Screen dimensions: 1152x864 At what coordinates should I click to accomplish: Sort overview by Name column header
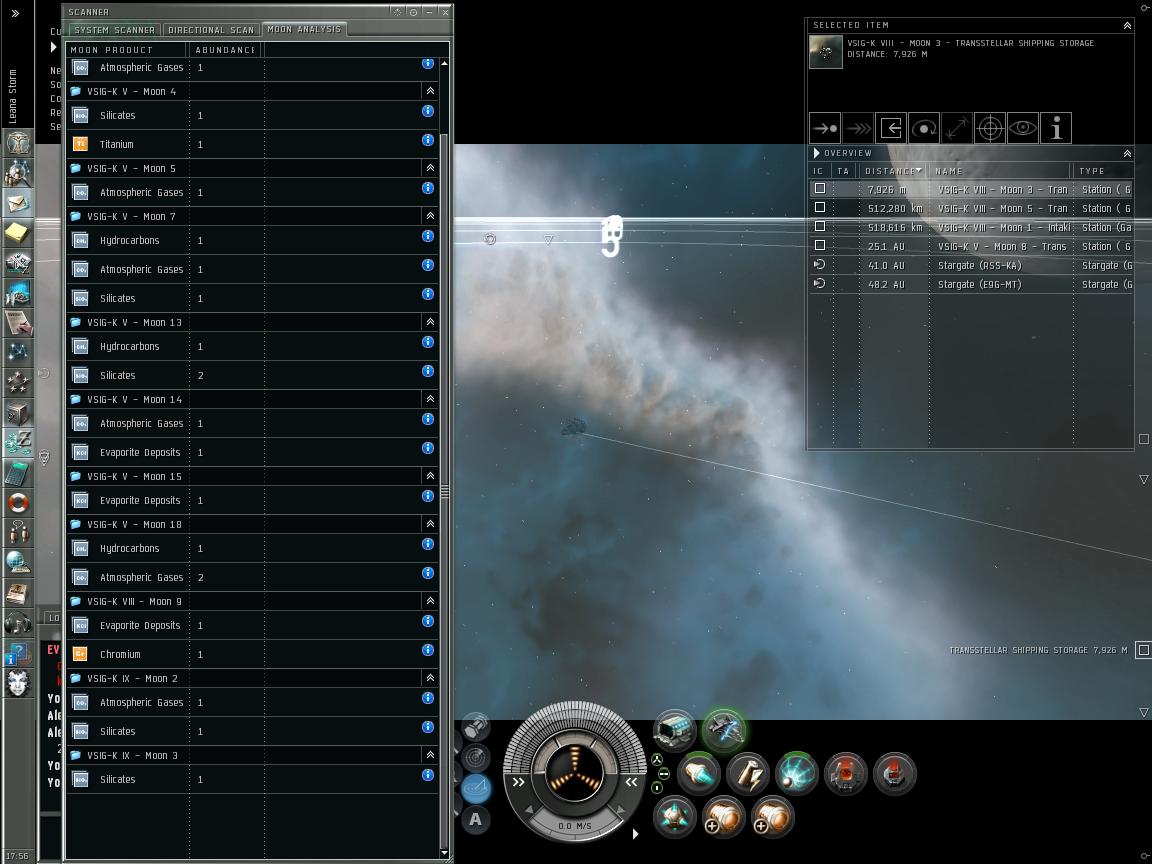click(x=1001, y=171)
